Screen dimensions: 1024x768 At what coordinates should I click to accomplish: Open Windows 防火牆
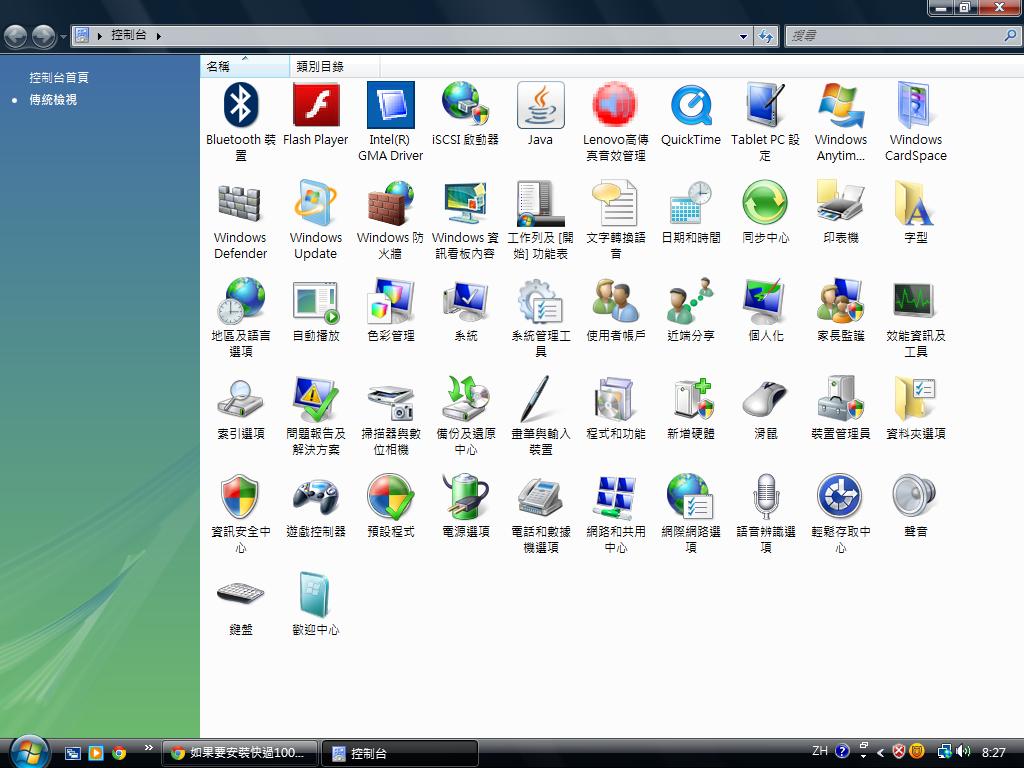pos(391,220)
